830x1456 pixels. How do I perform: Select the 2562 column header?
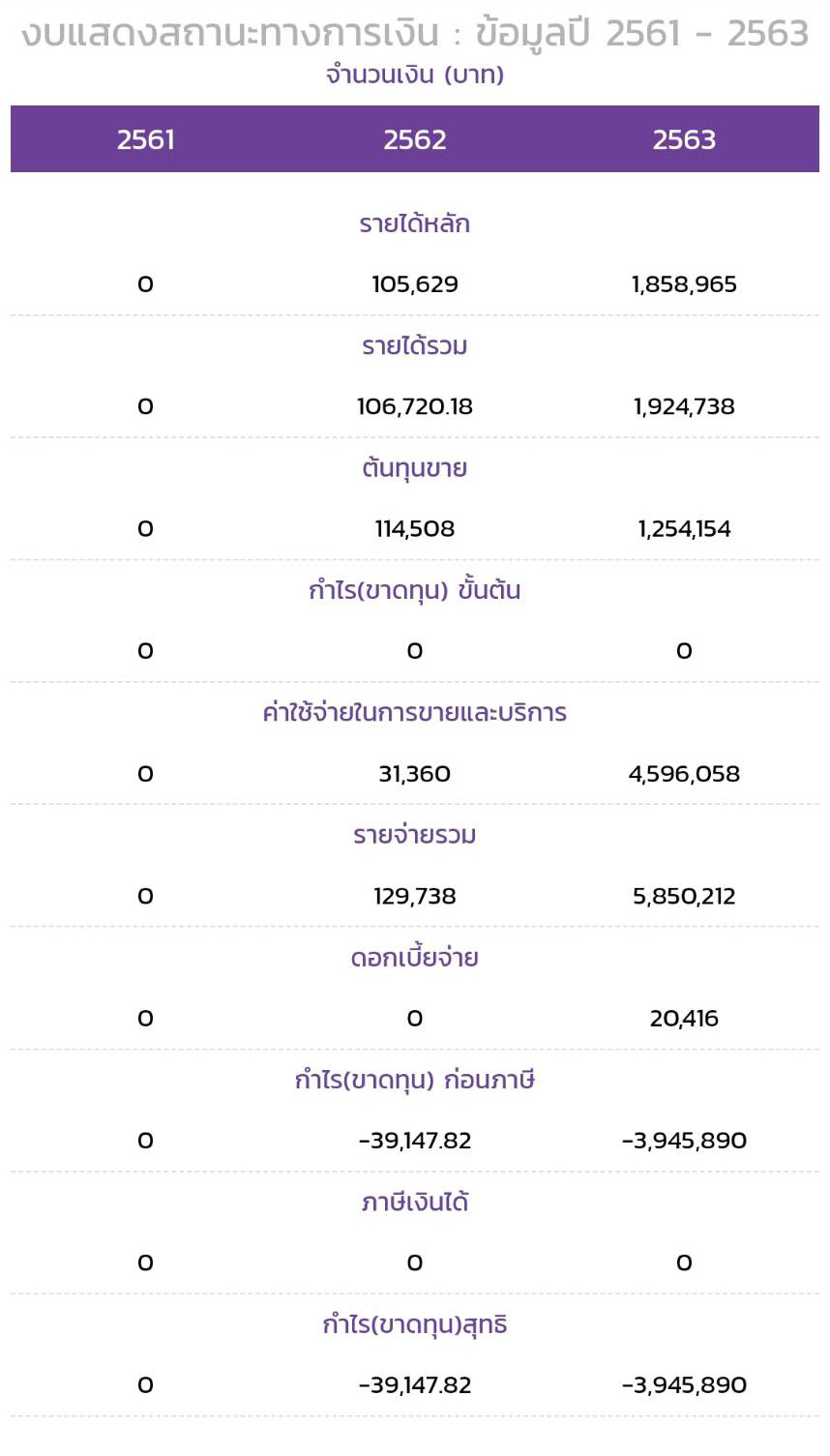coord(415,139)
